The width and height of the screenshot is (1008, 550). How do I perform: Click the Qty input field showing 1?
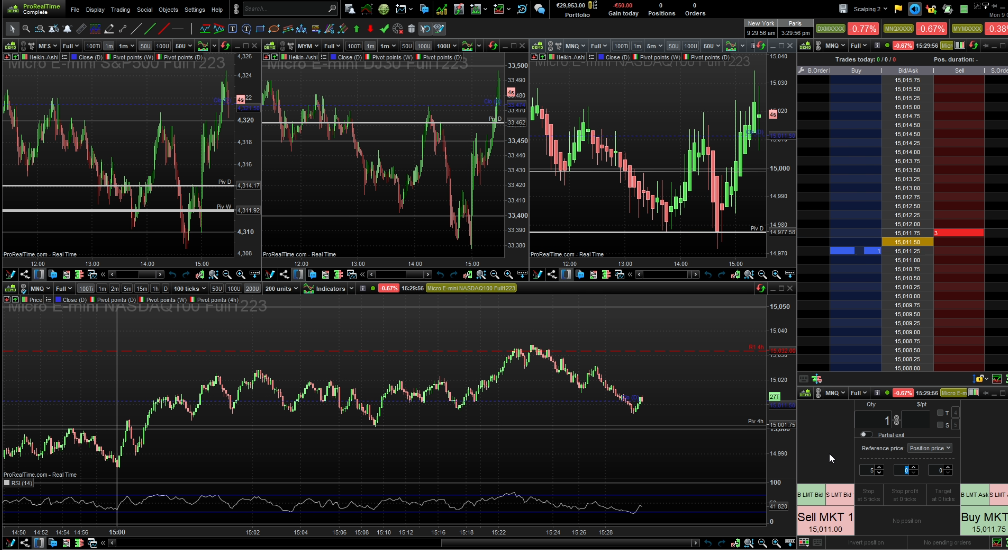pos(873,420)
